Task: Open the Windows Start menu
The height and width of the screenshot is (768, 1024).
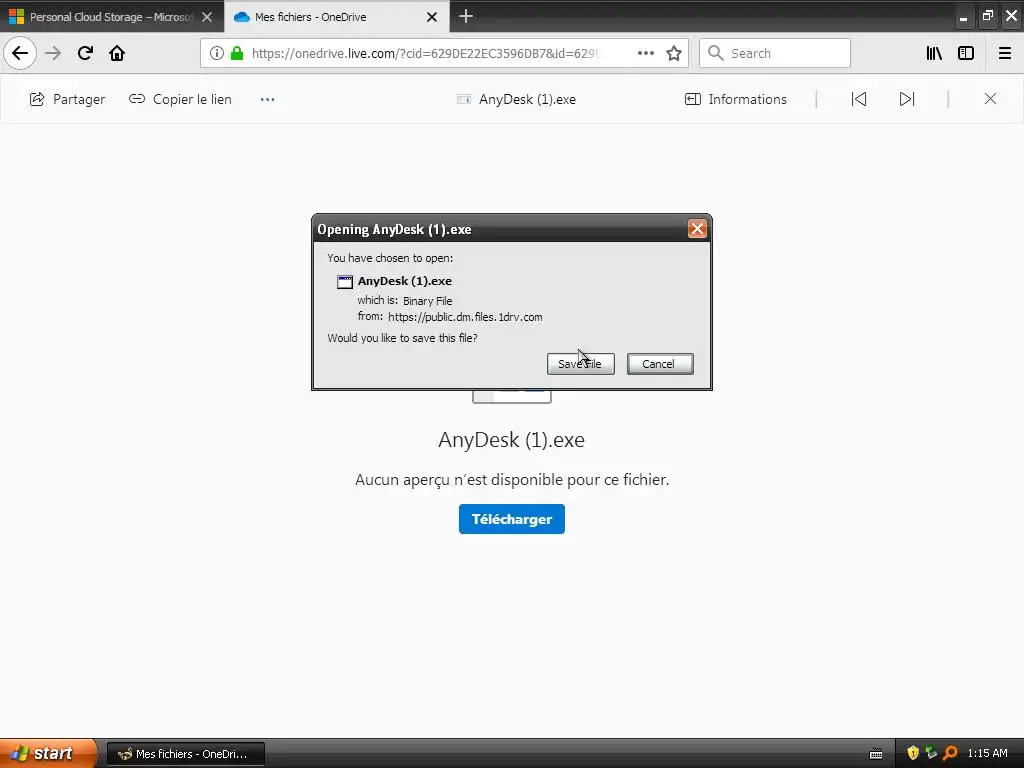Action: click(48, 753)
